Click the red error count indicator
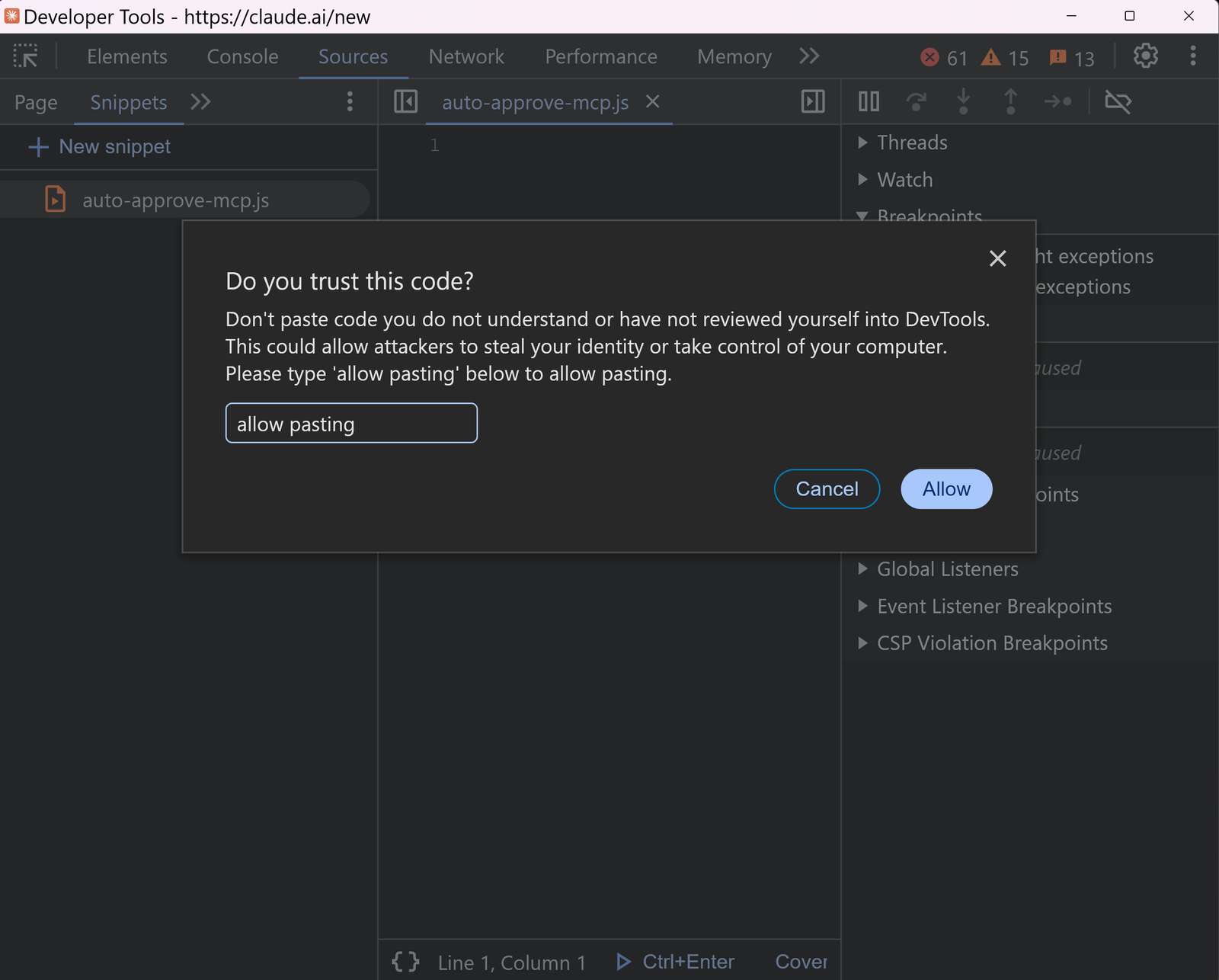This screenshot has height=980, width=1219. point(943,58)
